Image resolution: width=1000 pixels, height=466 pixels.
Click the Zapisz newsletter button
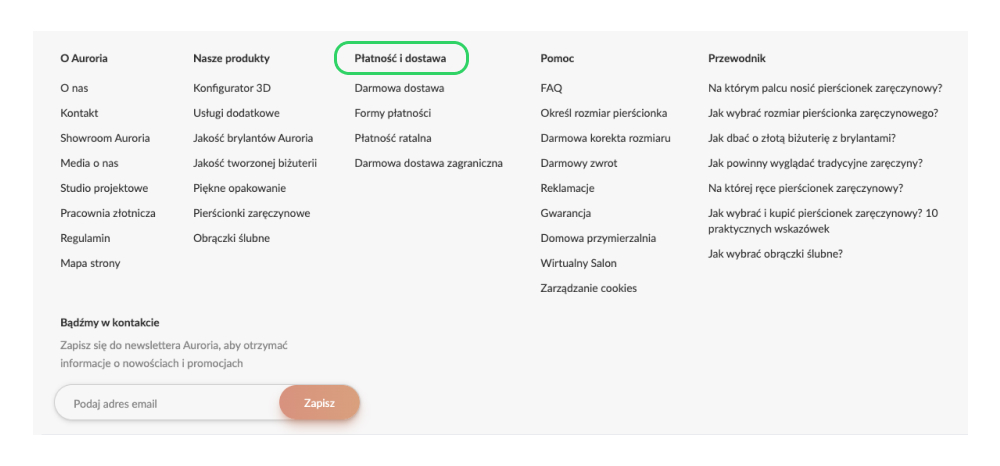pos(319,403)
